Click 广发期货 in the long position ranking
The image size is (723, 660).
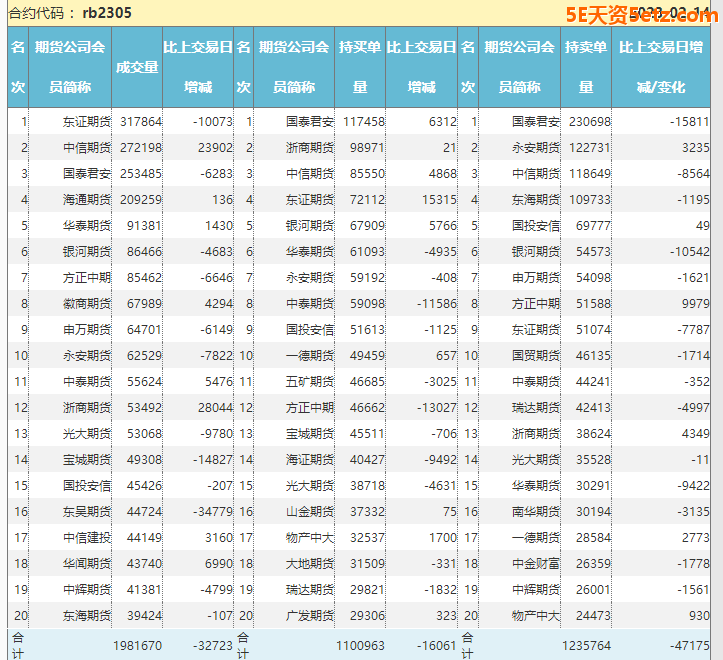pyautogui.click(x=310, y=616)
